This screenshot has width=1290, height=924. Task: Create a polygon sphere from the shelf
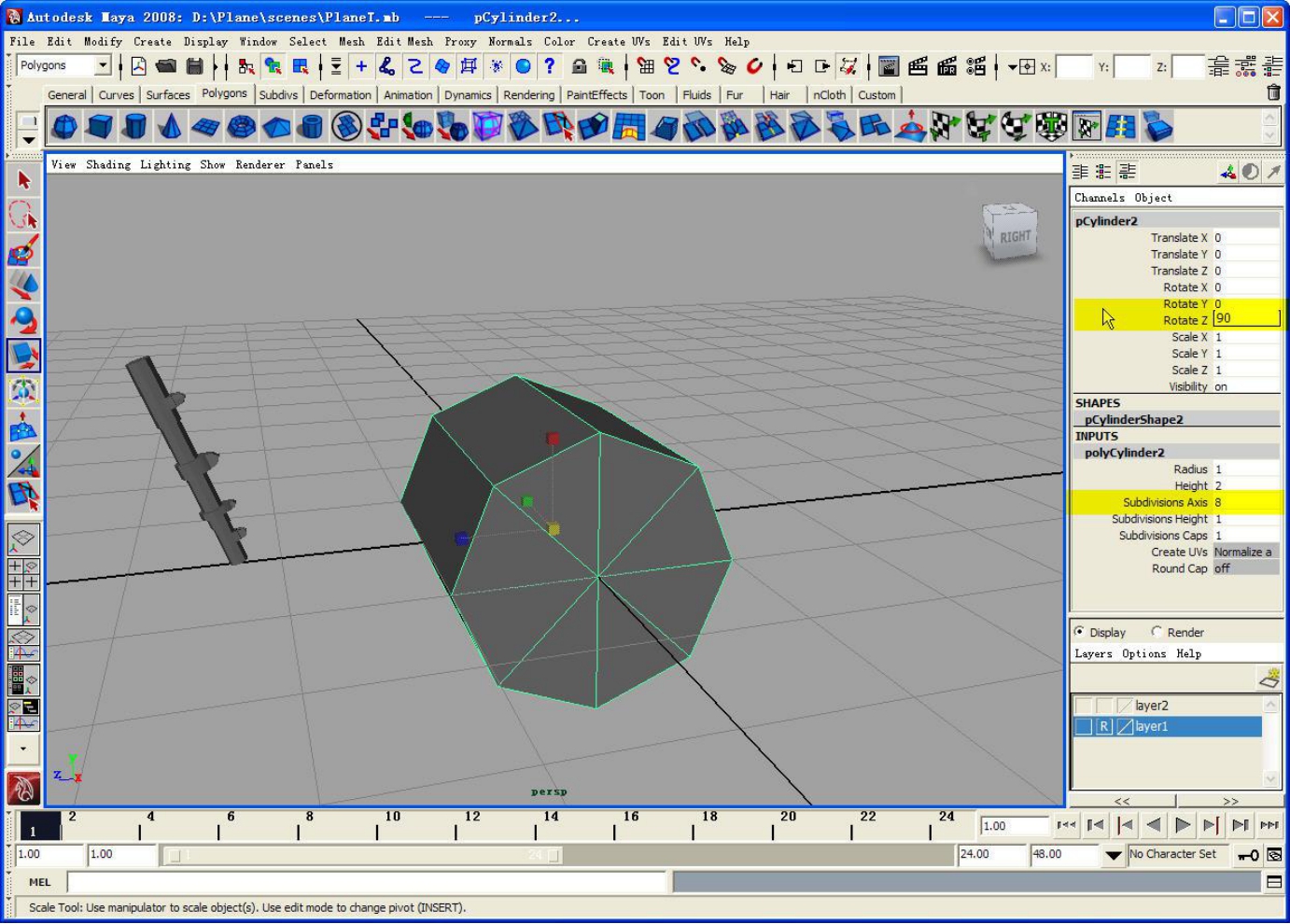(x=64, y=126)
